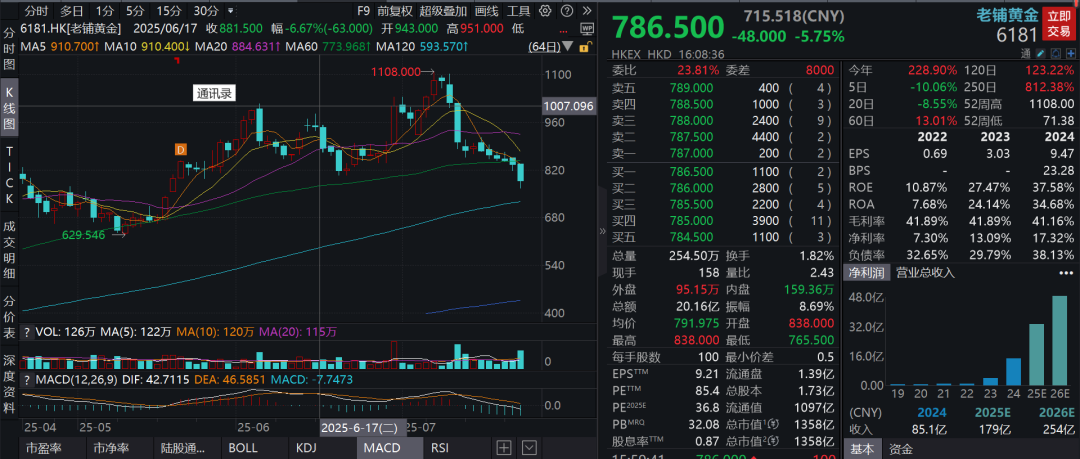Open the 前复权 adjustment option
The width and height of the screenshot is (1080, 459).
pyautogui.click(x=395, y=11)
